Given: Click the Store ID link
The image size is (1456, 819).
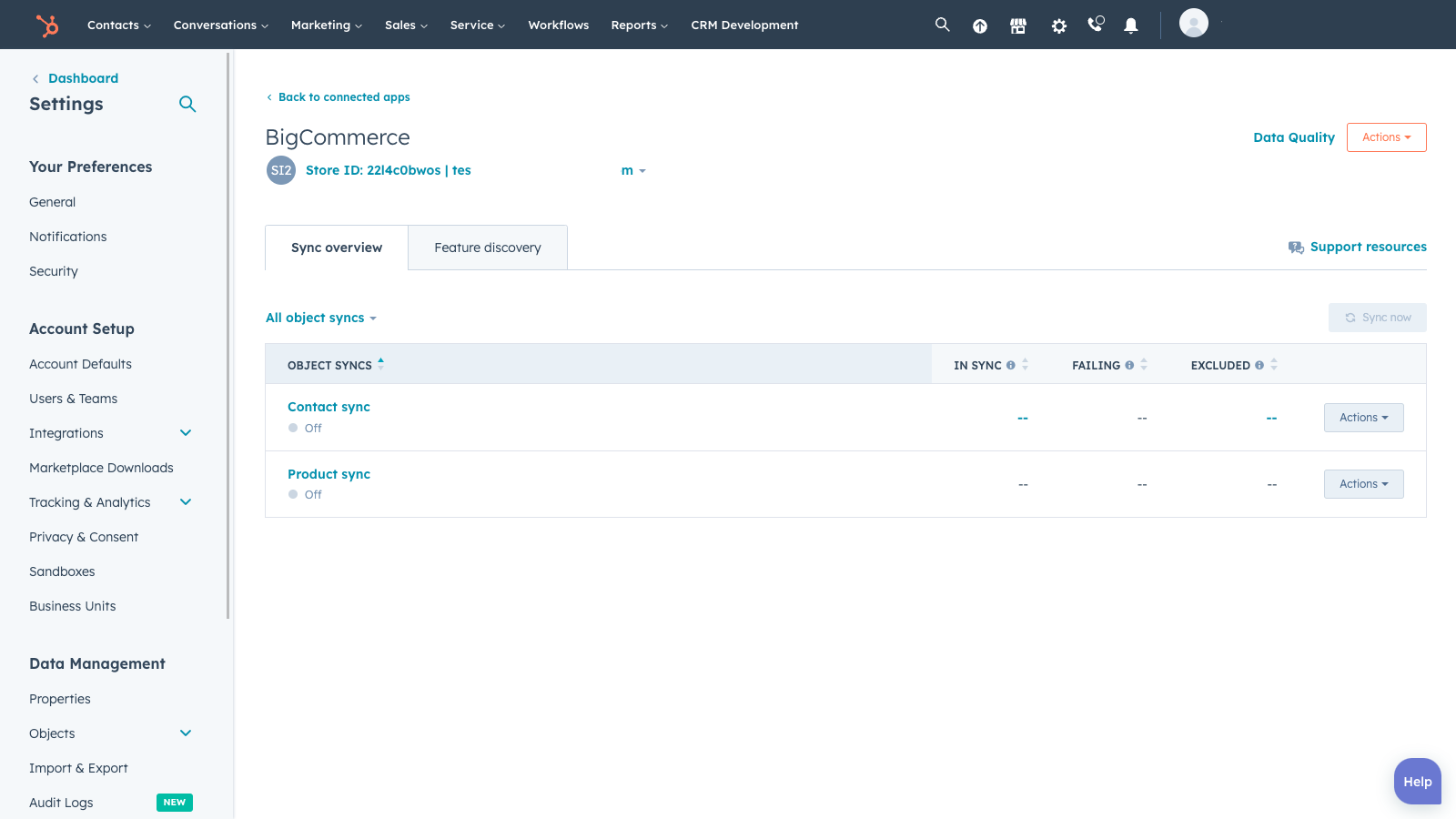Looking at the screenshot, I should [x=389, y=170].
